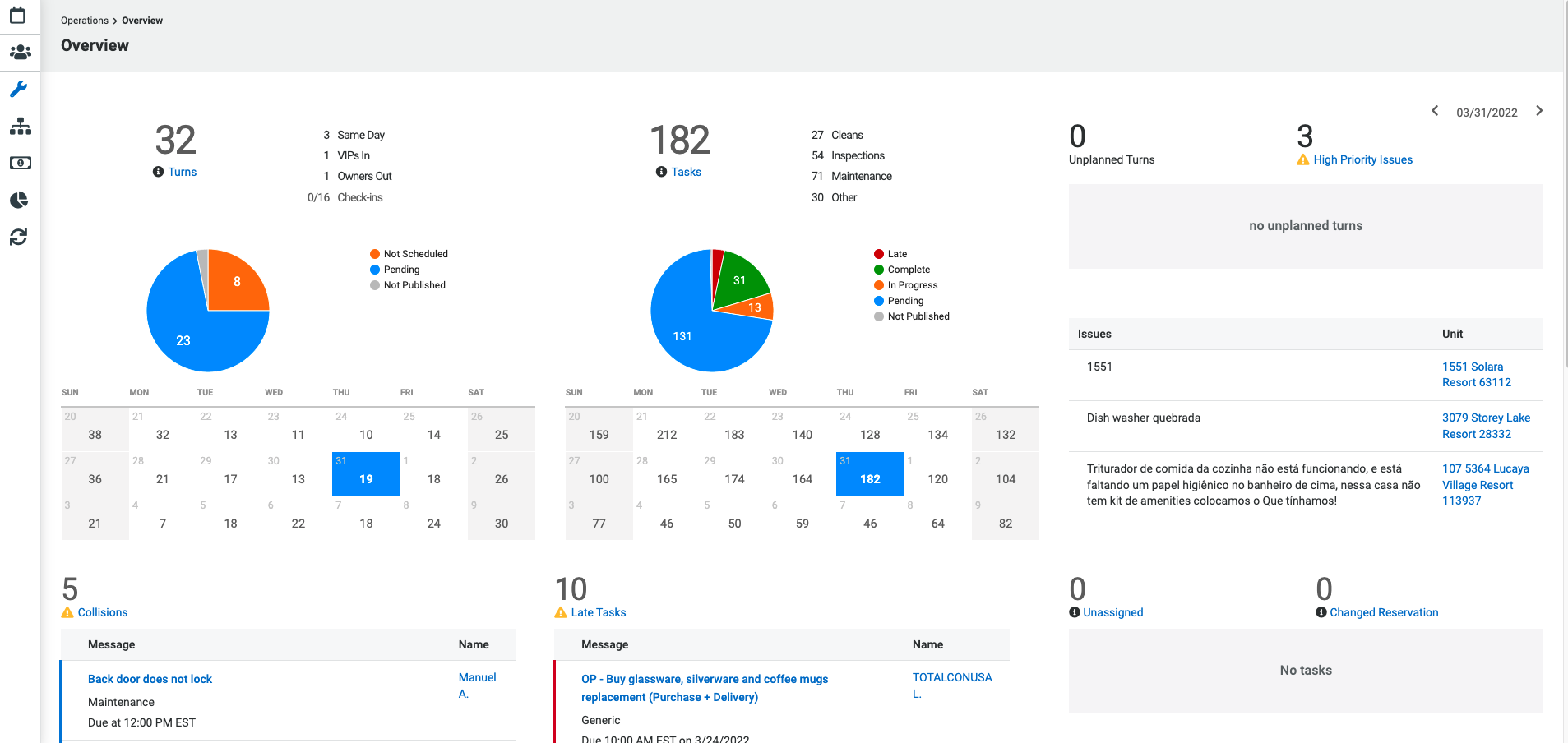Select tasks calendar day 9 showing 82

[x=1006, y=518]
